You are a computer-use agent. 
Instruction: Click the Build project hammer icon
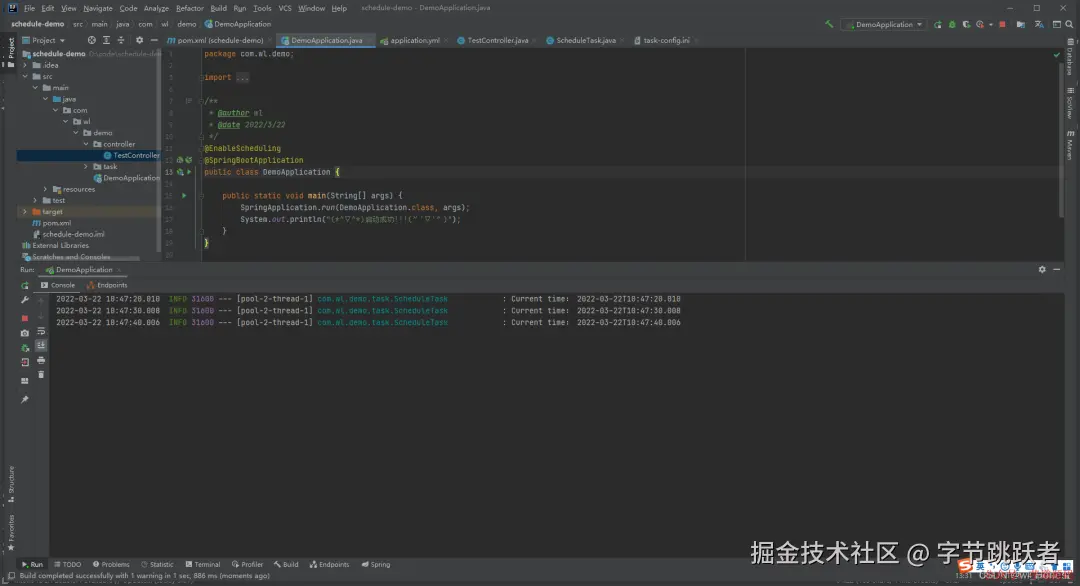(x=829, y=24)
